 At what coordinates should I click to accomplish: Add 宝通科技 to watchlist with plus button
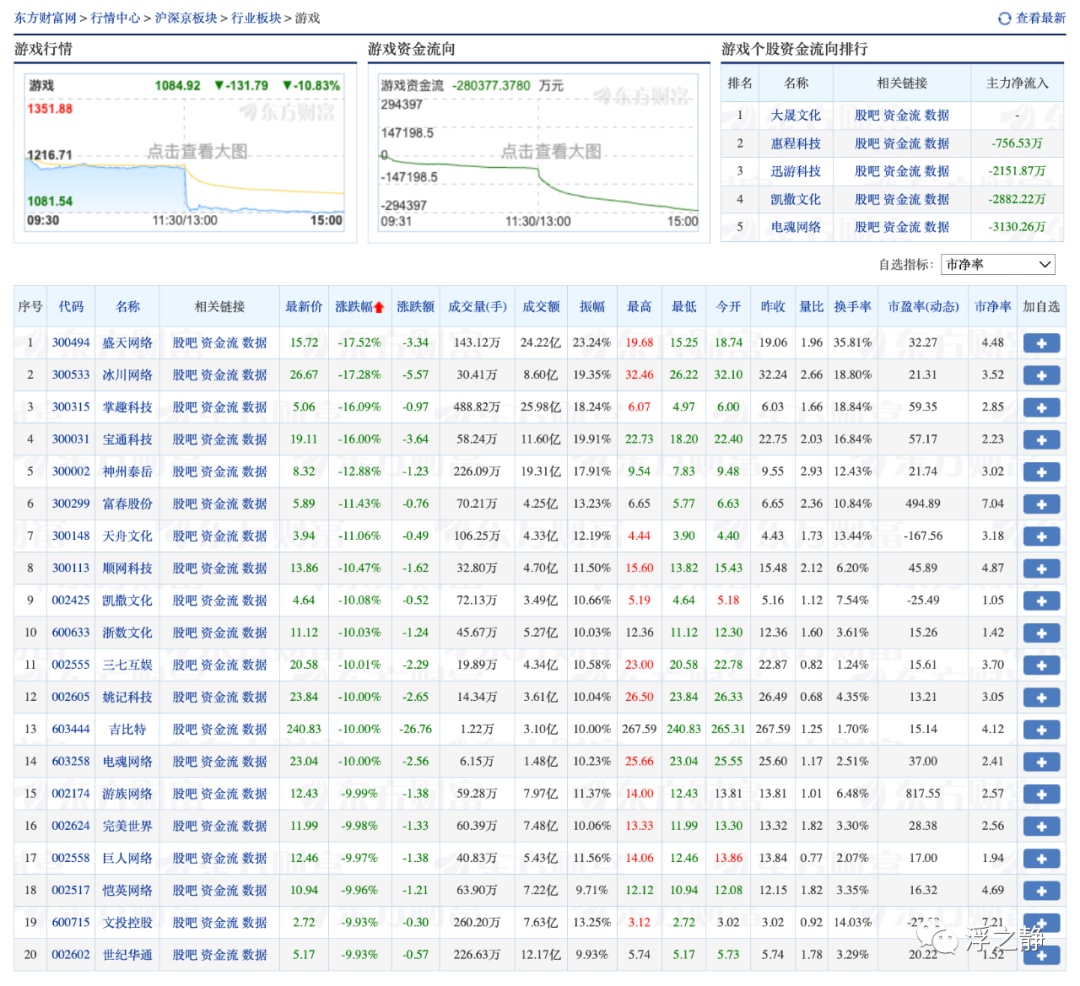(x=1041, y=440)
